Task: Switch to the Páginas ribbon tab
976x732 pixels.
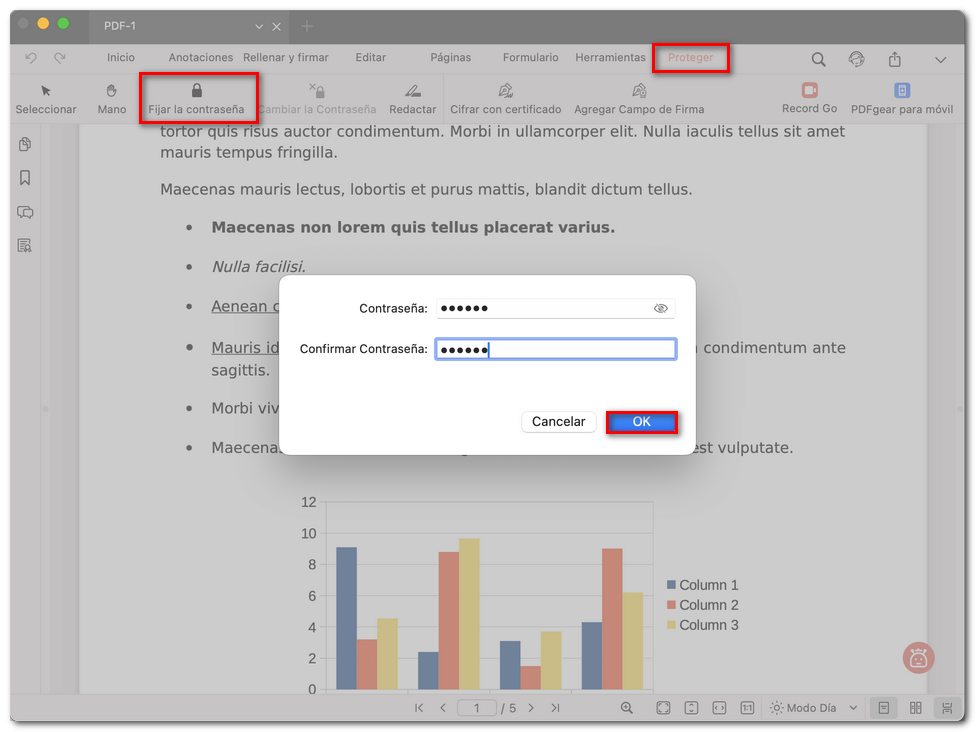Action: tap(450, 57)
